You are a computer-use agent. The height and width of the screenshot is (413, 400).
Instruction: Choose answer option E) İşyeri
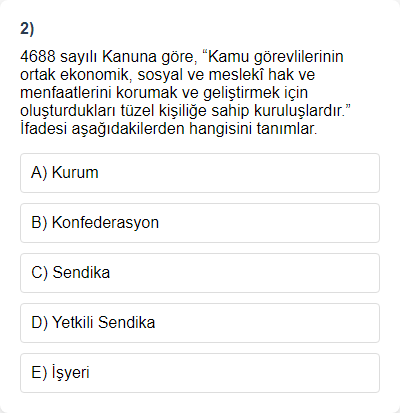pyautogui.click(x=200, y=373)
